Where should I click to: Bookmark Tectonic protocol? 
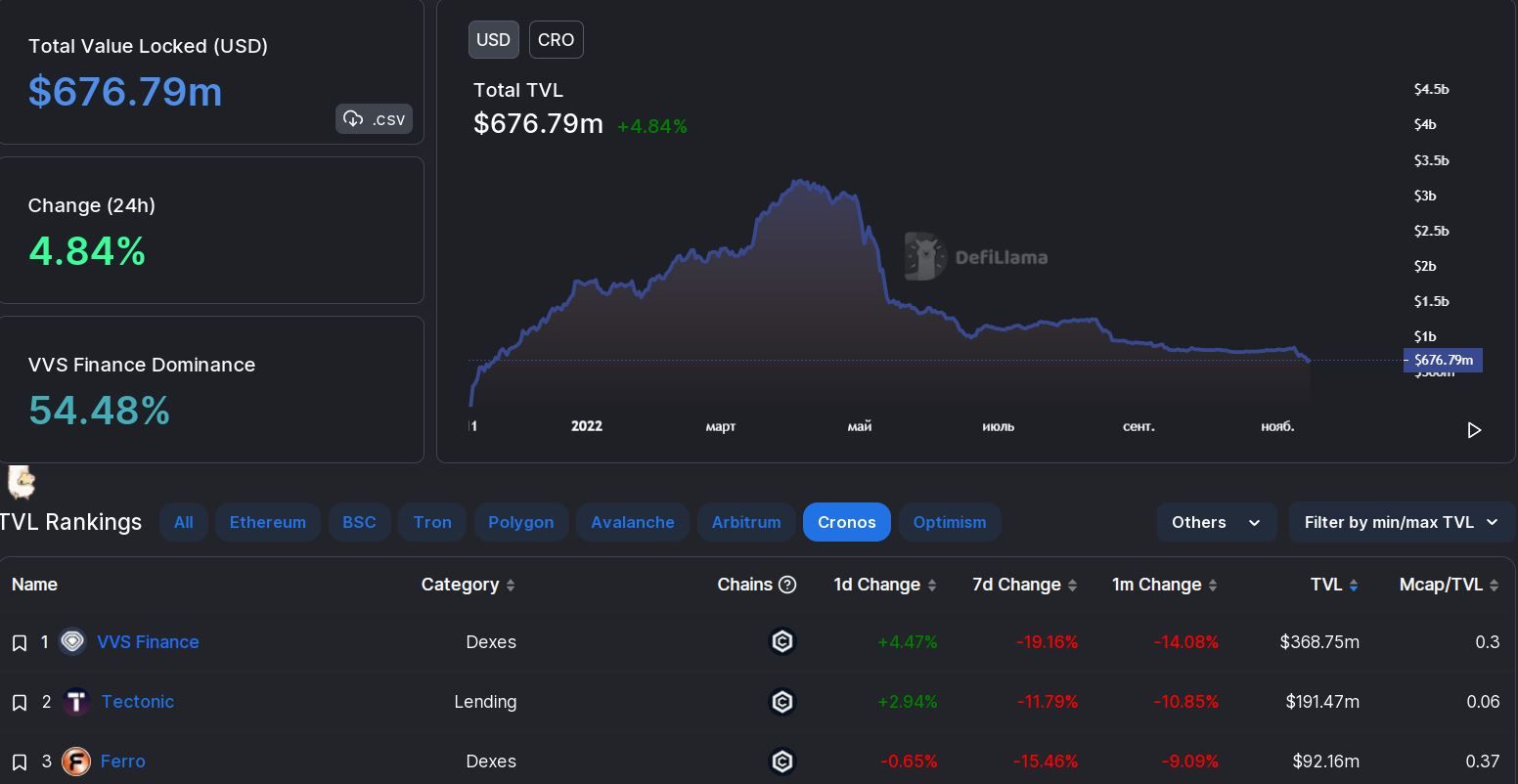tap(20, 702)
